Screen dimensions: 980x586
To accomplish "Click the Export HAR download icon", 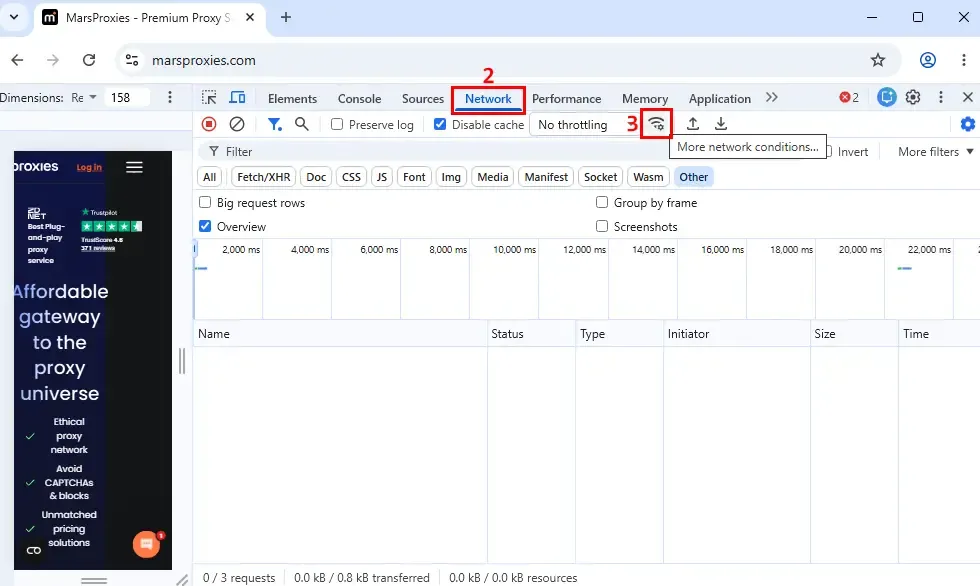I will pos(721,124).
